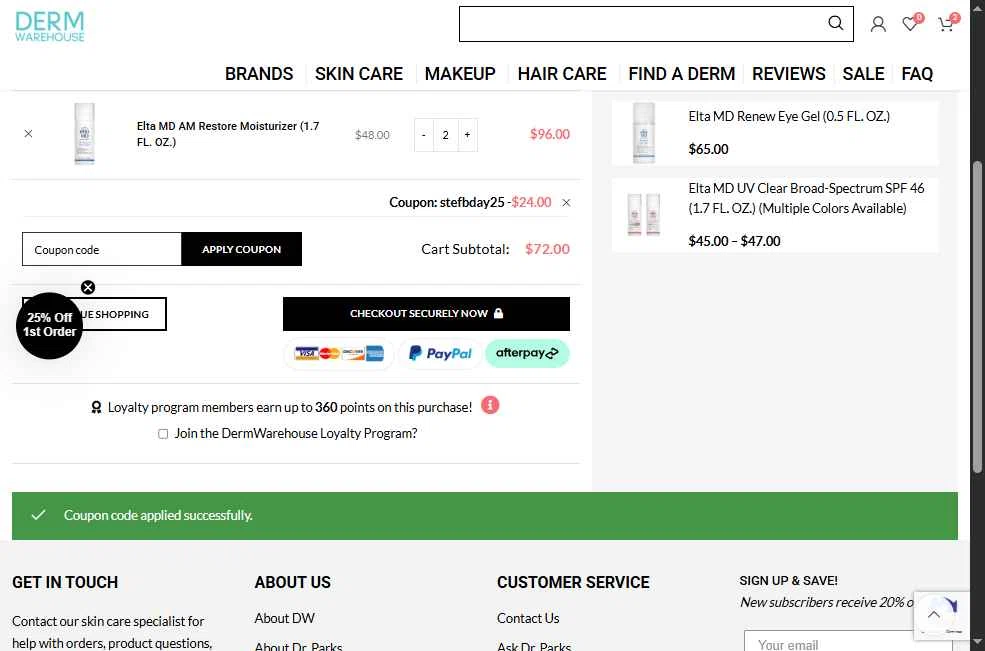
Task: Open the wishlist heart icon
Action: 910,24
